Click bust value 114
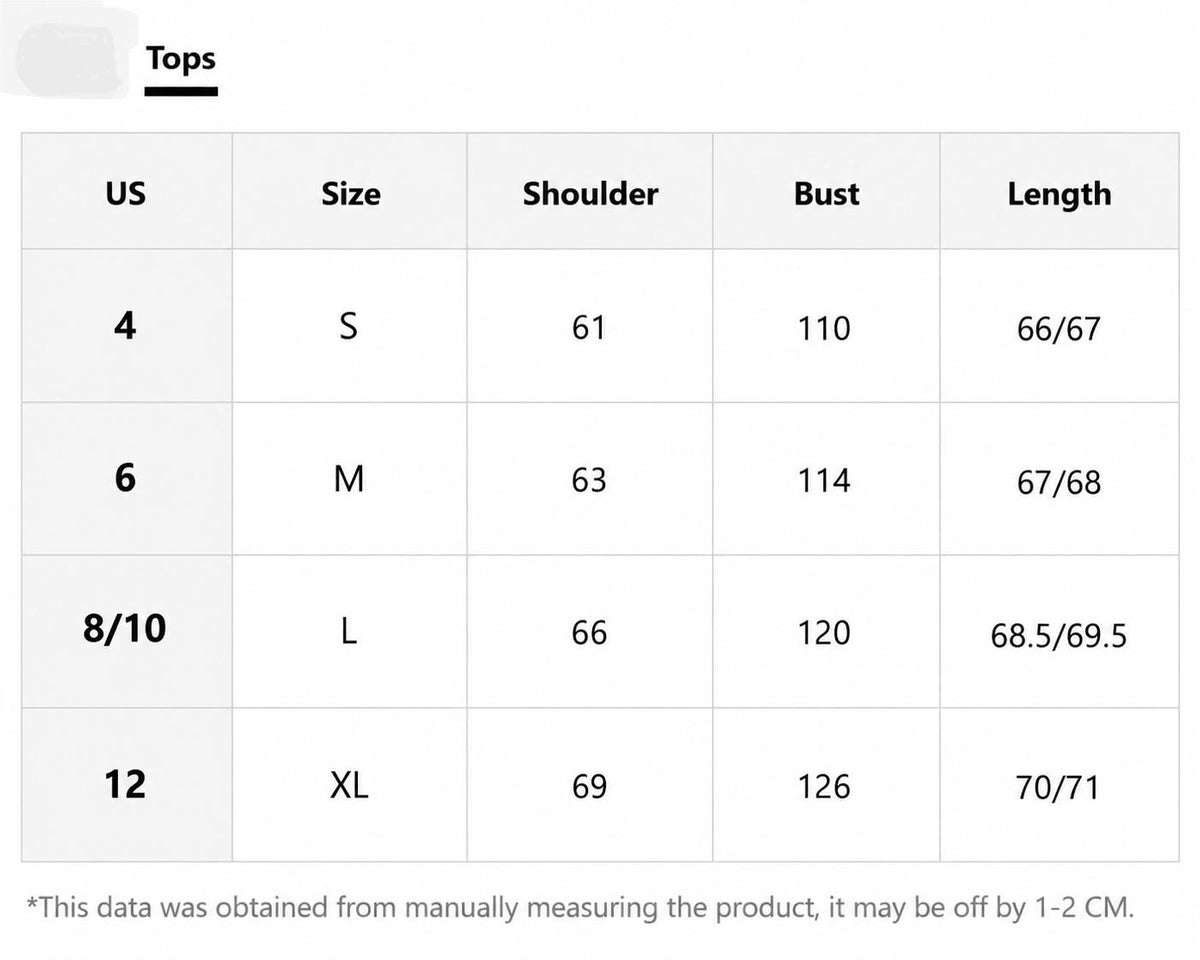The width and height of the screenshot is (1200, 960). [824, 480]
